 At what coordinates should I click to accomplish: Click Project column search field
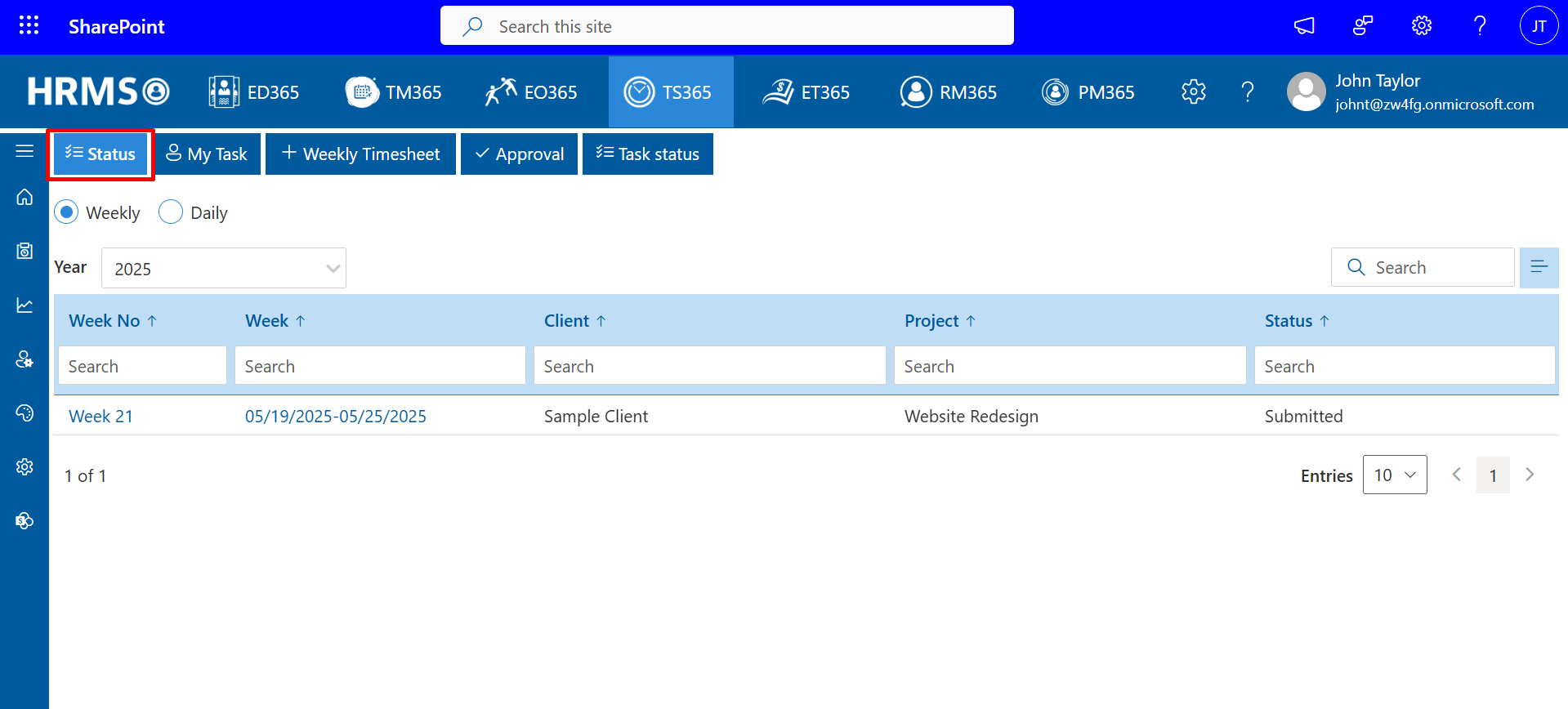(1070, 366)
